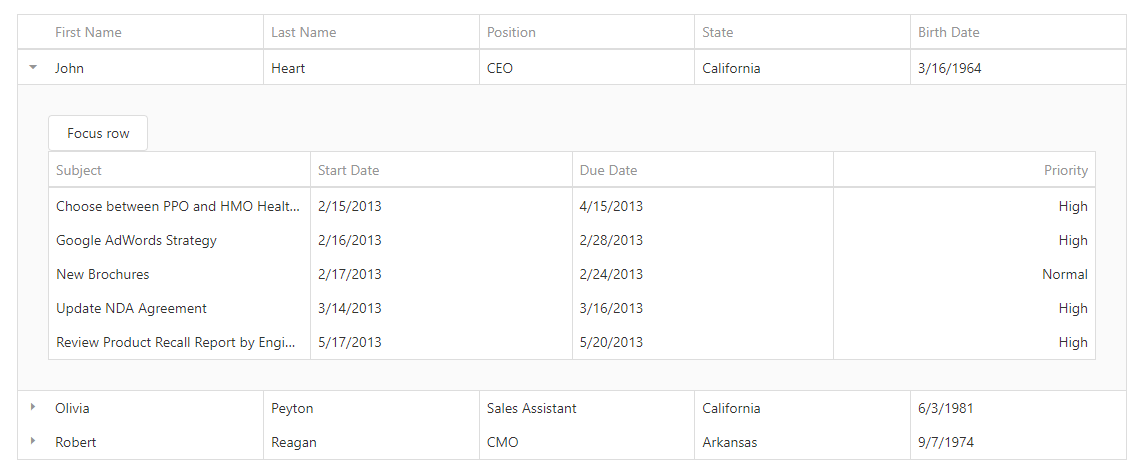Sort by First Name column header
The height and width of the screenshot is (472, 1142).
click(88, 32)
